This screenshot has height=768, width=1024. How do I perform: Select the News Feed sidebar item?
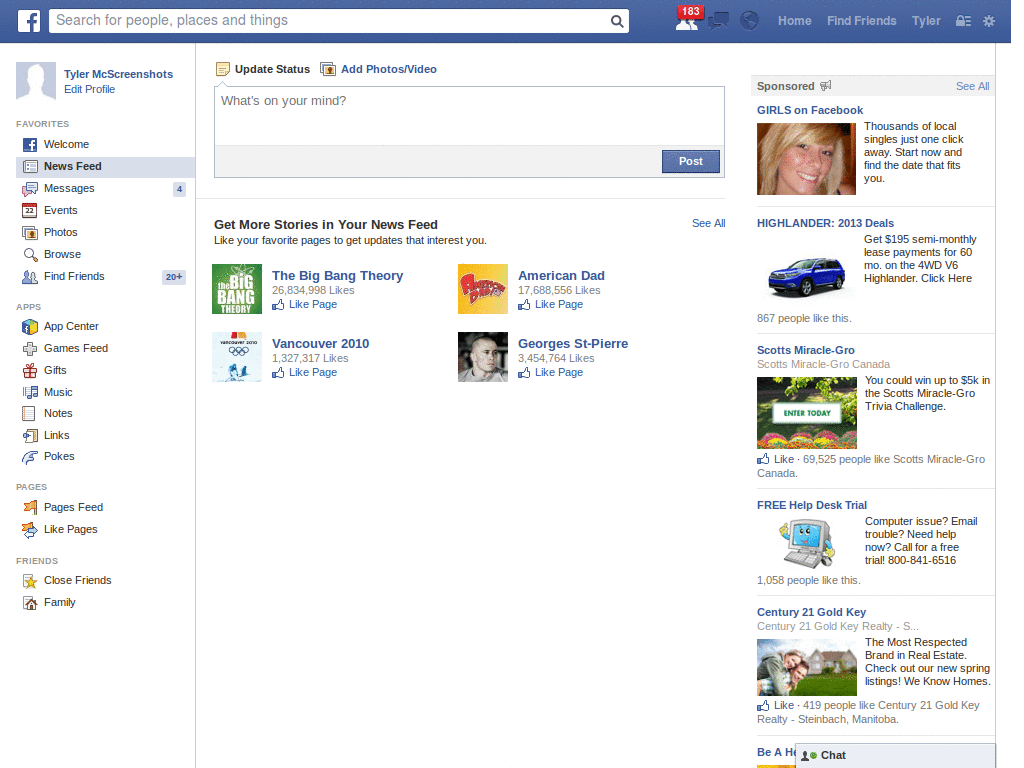(x=105, y=167)
